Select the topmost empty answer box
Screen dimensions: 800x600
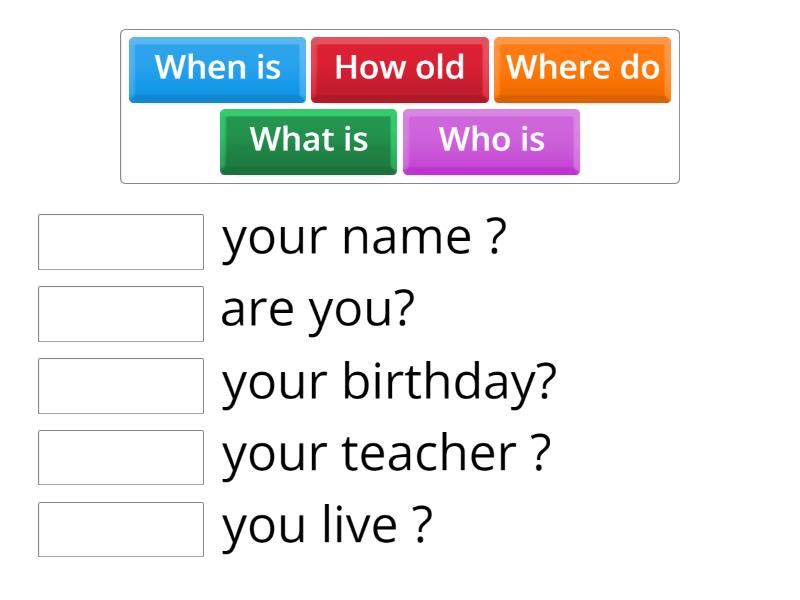(121, 242)
